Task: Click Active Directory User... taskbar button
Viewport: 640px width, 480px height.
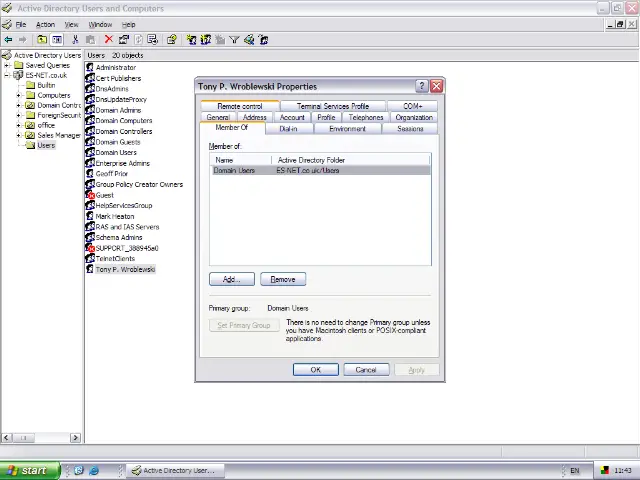Action: tap(176, 470)
